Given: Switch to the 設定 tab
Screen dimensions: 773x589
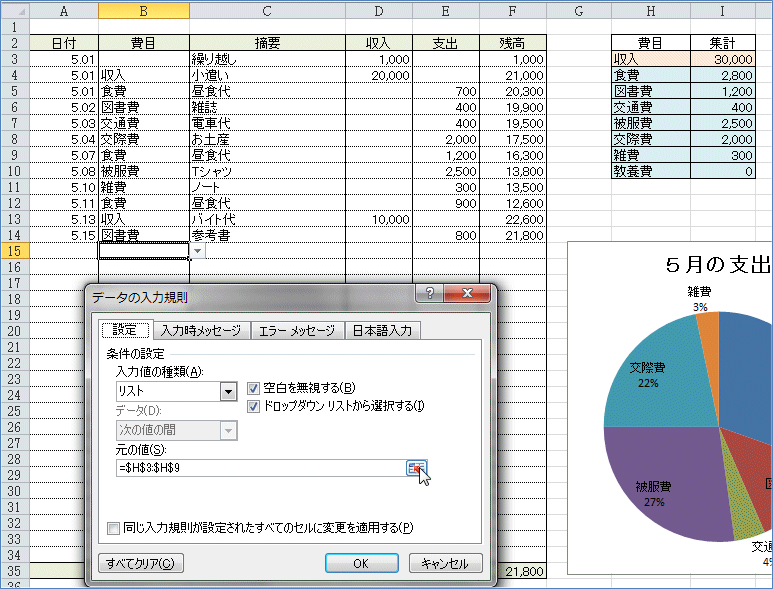Looking at the screenshot, I should point(125,330).
